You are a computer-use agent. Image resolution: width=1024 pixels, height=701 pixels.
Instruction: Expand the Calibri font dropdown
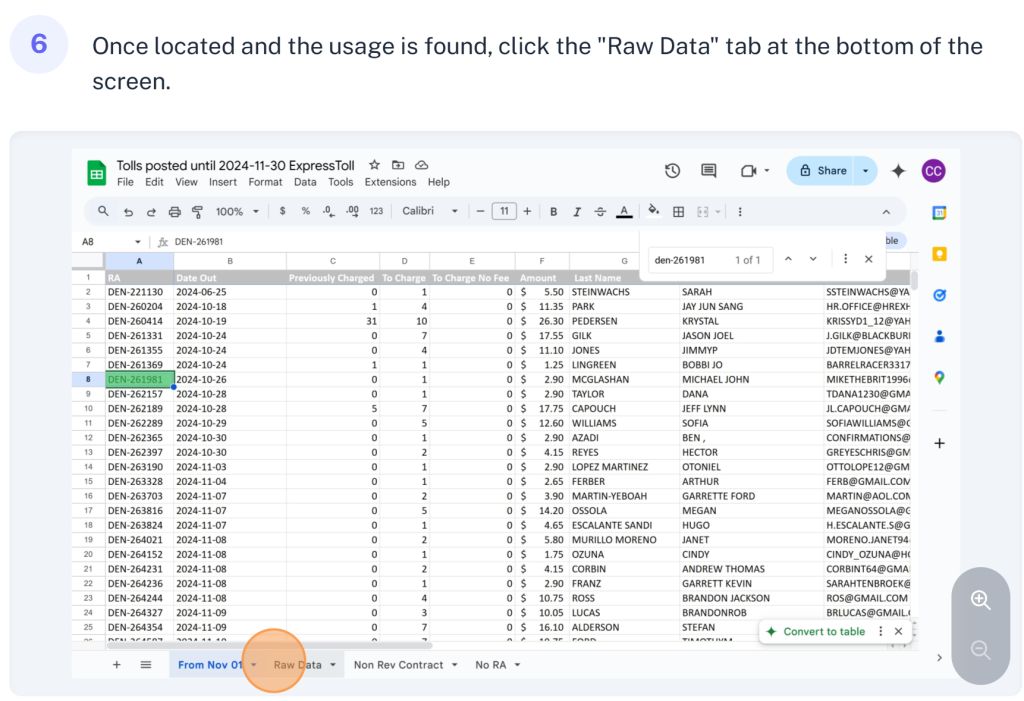coord(430,212)
